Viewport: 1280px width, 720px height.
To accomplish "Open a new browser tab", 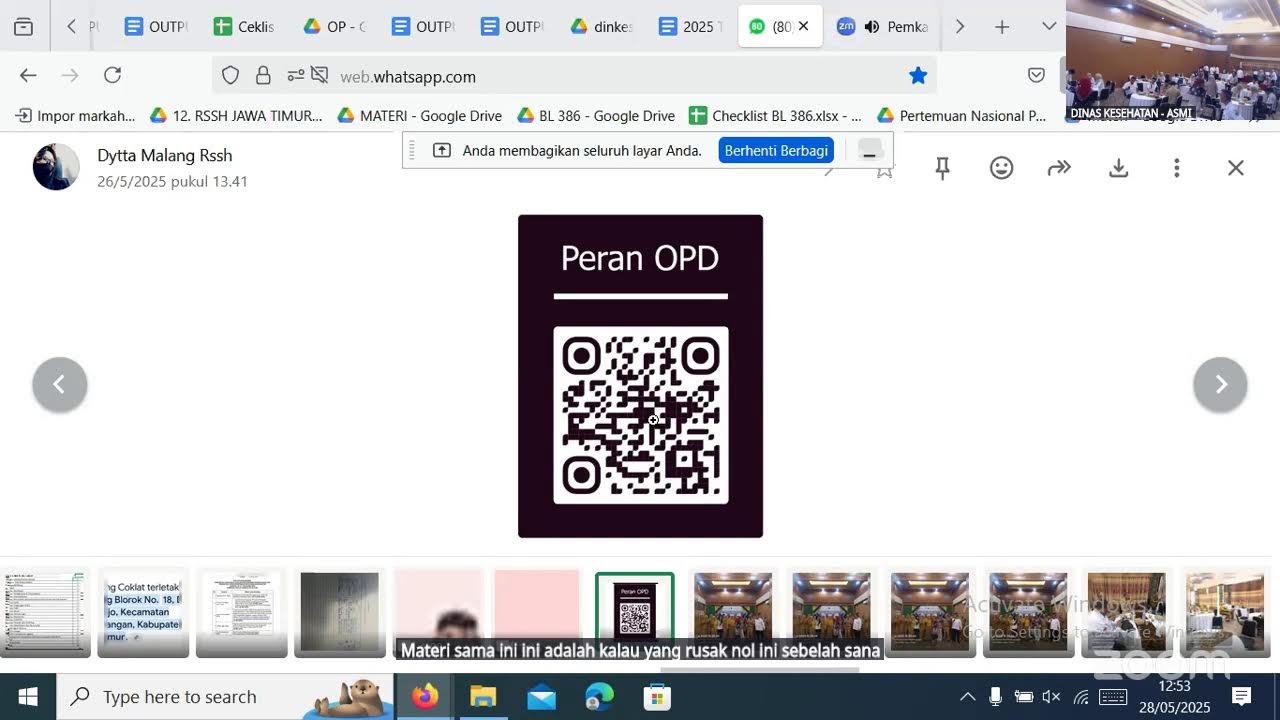I will tap(1002, 27).
